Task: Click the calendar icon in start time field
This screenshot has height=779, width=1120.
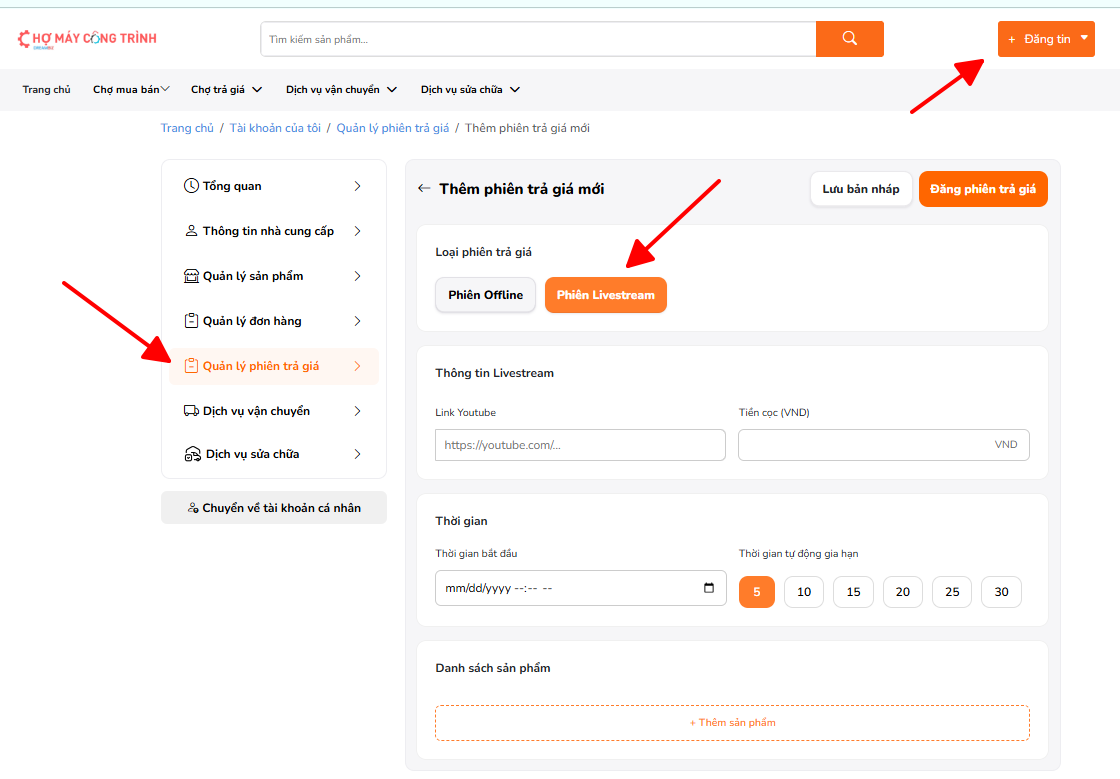Action: point(709,588)
